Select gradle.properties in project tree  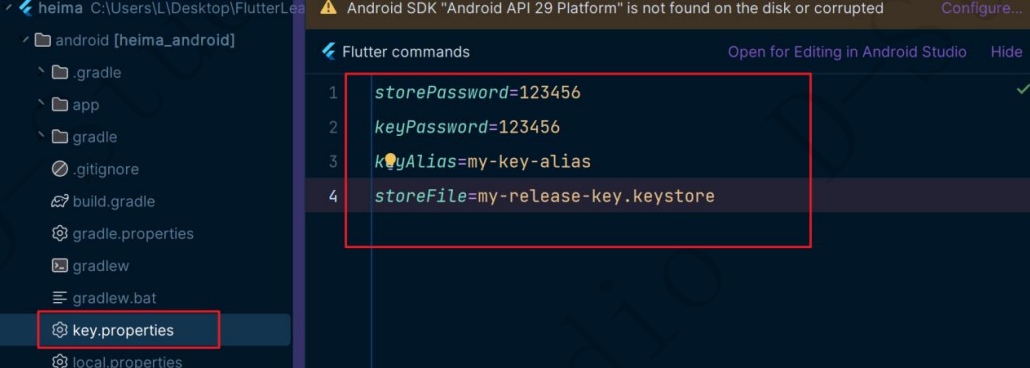133,234
